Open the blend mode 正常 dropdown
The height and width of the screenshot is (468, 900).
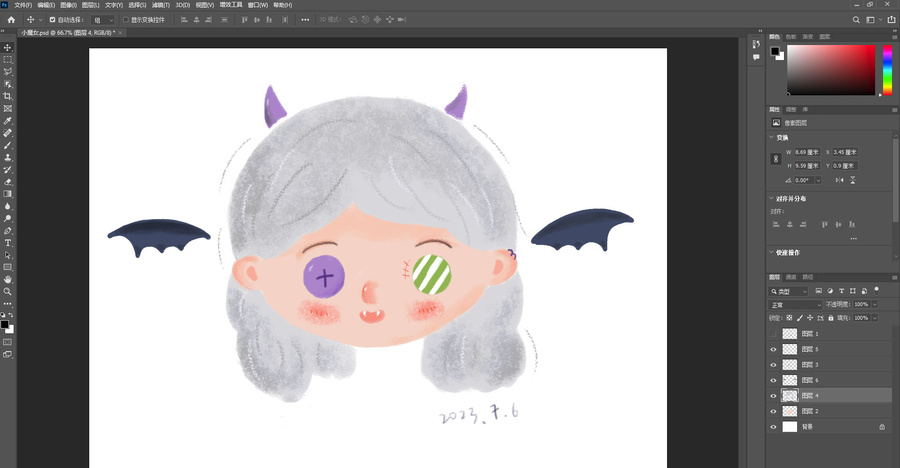795,305
